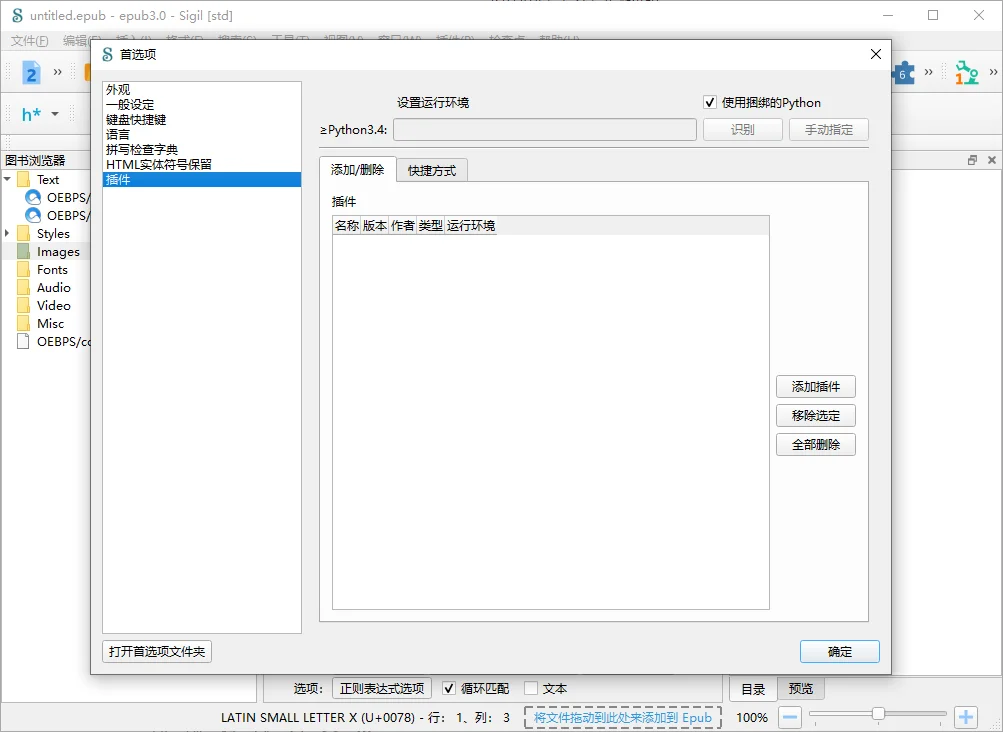Select HTML实体符号保留 in the preferences list

(x=201, y=164)
